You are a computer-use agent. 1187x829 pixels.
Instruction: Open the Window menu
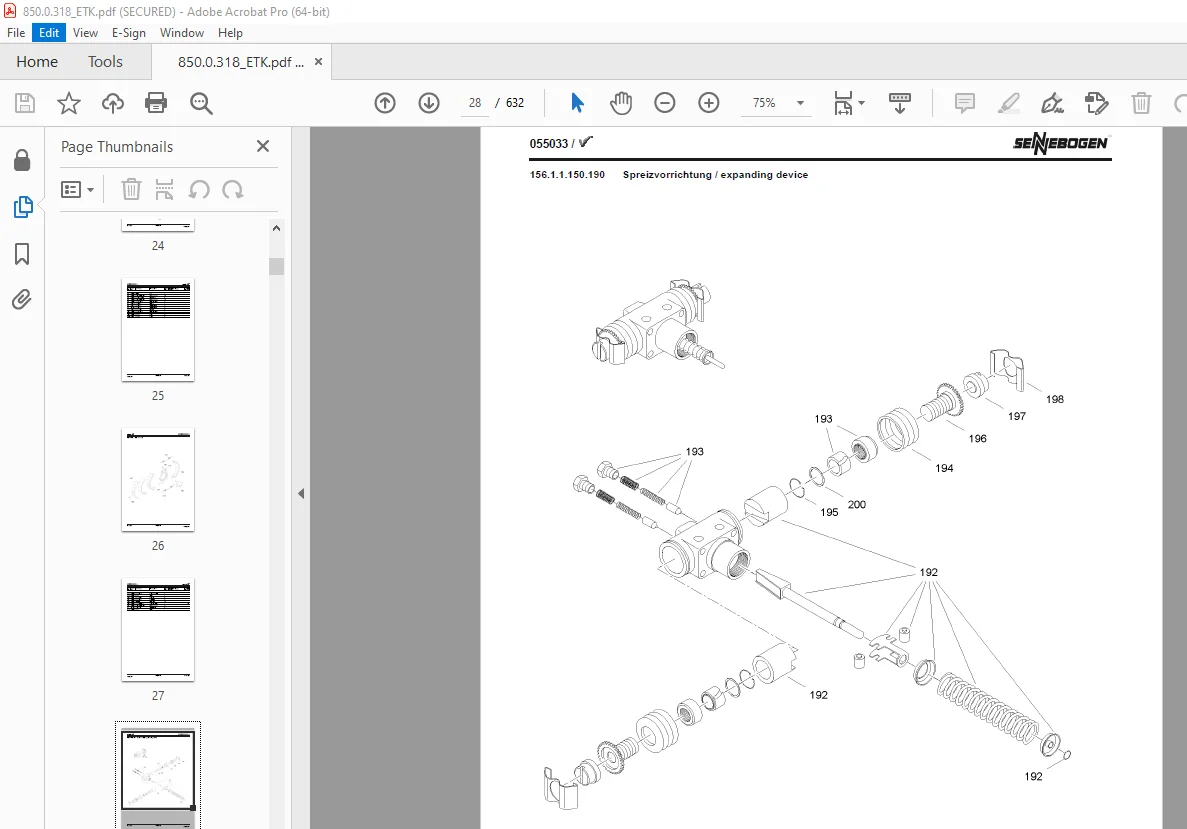182,33
